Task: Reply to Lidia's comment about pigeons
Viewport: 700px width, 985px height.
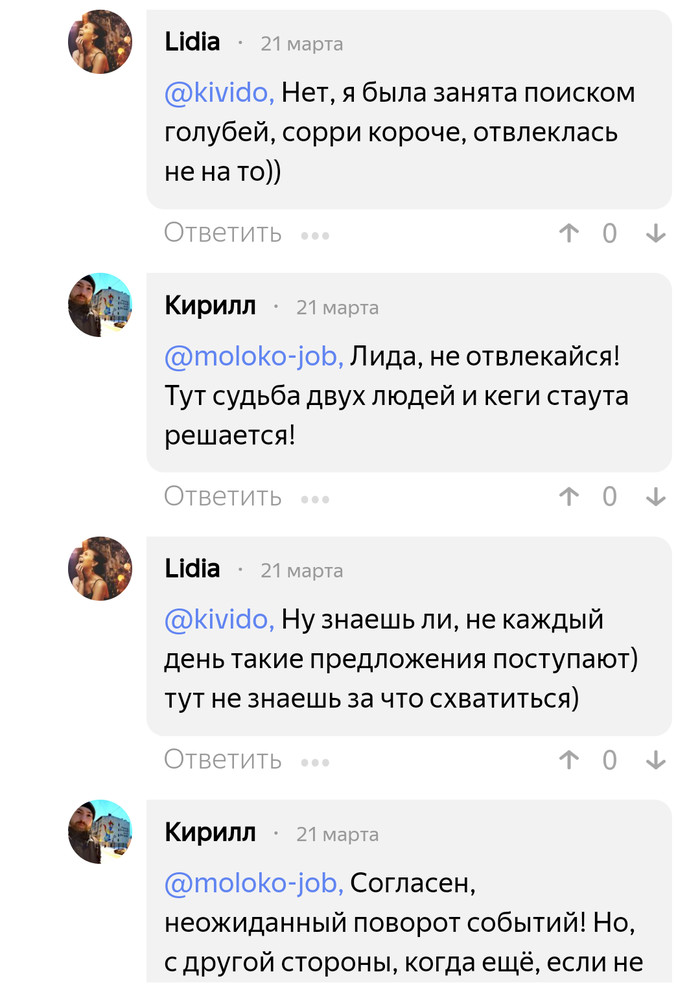Action: (x=223, y=234)
